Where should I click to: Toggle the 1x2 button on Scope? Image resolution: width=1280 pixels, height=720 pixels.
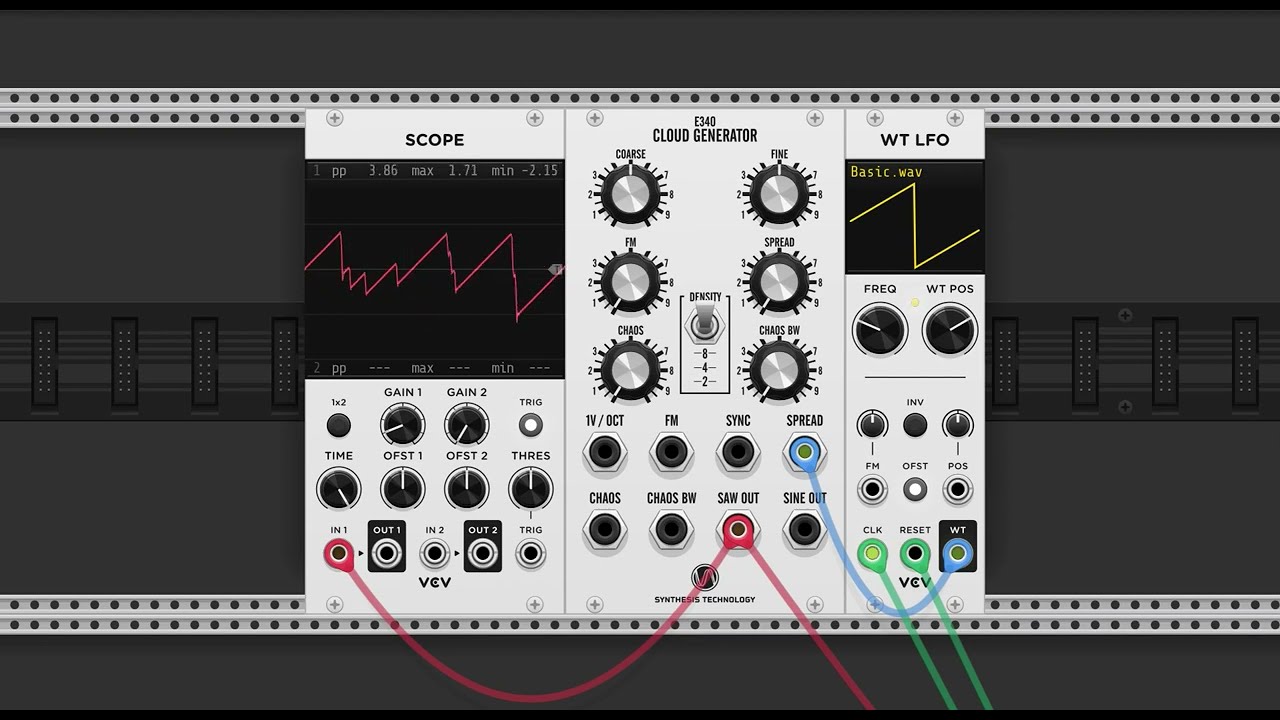pos(339,425)
